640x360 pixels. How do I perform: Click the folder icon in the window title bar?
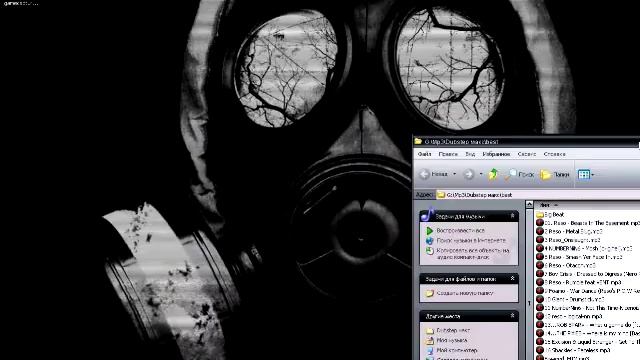[x=418, y=142]
